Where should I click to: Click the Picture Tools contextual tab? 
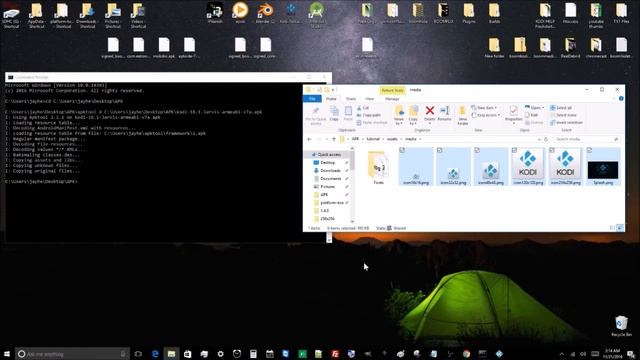click(x=392, y=90)
